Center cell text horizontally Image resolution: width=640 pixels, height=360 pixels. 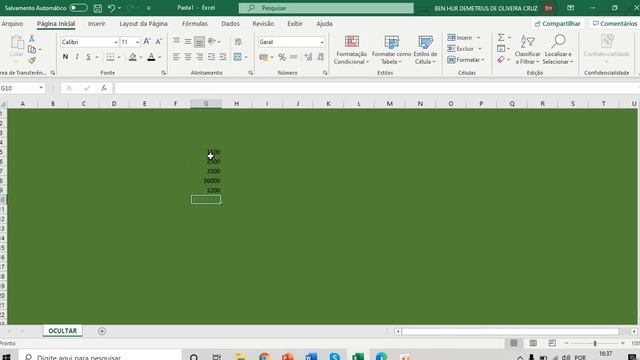[188, 57]
